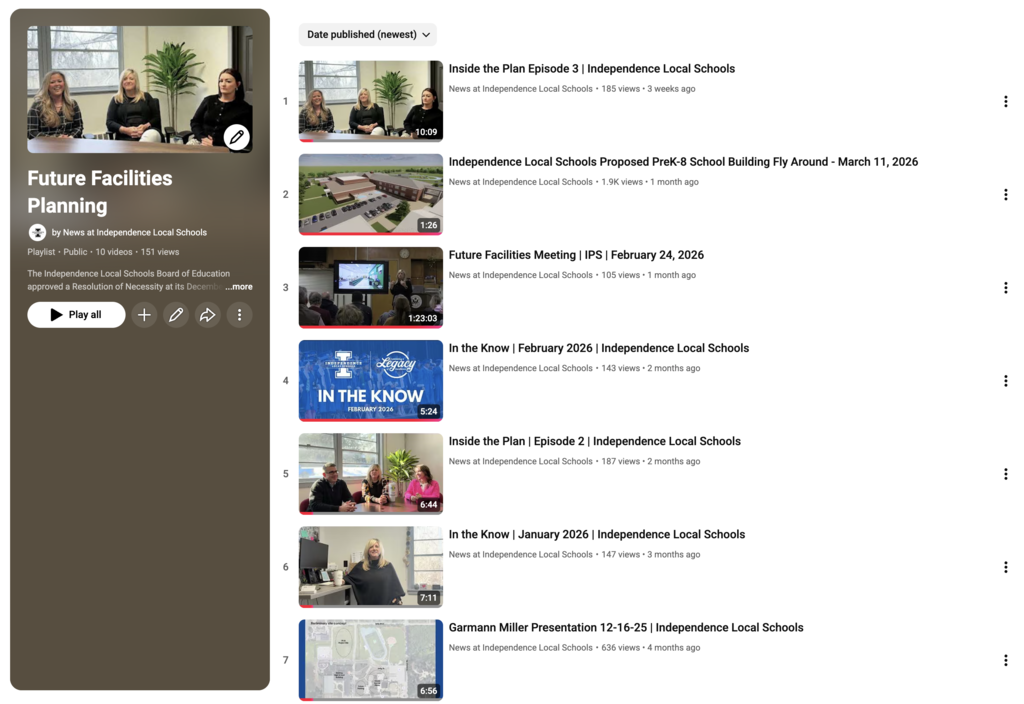
Task: Open options menu for Inside the Plan Episode 2
Action: click(x=1005, y=473)
